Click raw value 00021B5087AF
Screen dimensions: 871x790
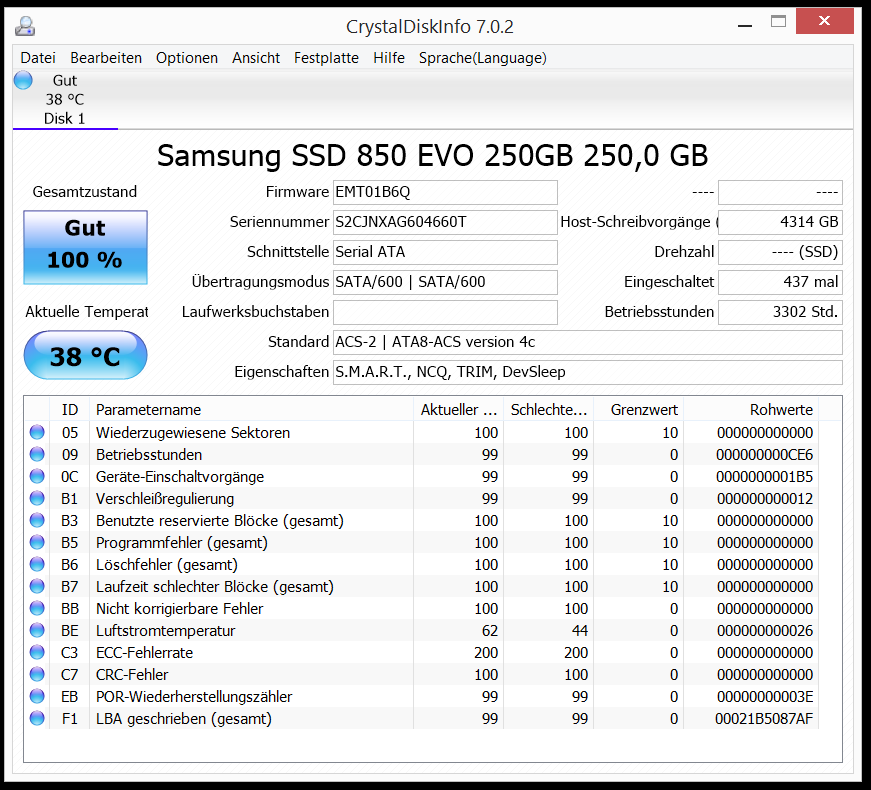[x=764, y=718]
